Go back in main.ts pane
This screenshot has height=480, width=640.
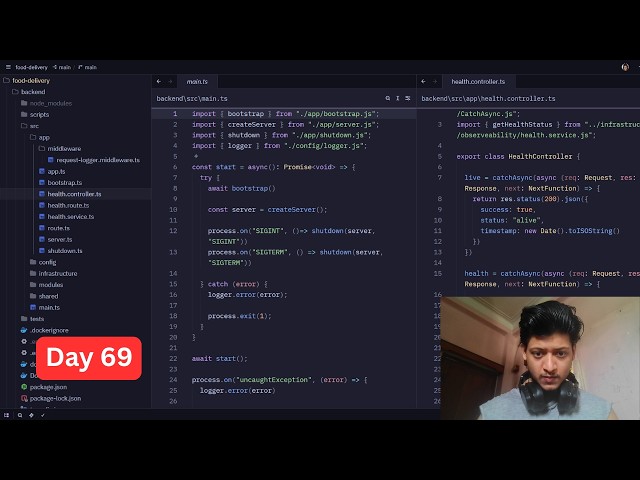point(159,82)
